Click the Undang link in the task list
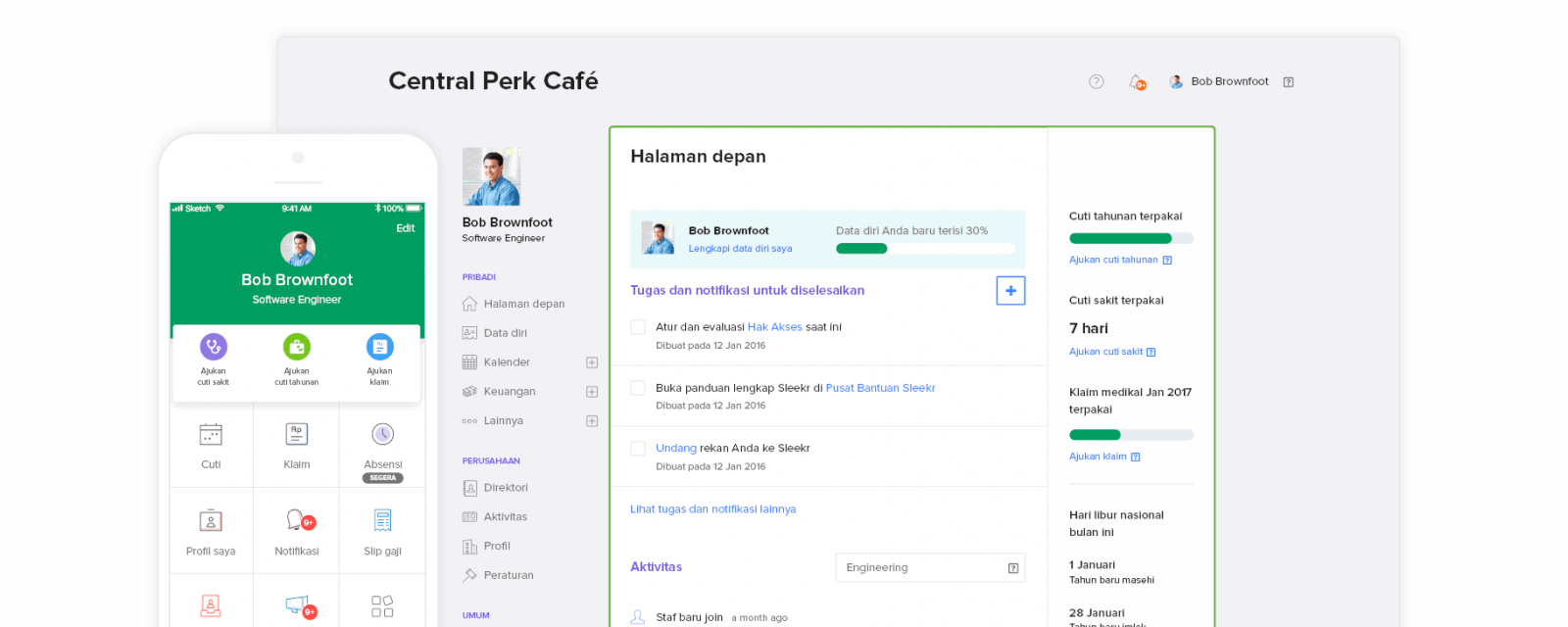This screenshot has width=1568, height=627. [x=676, y=449]
